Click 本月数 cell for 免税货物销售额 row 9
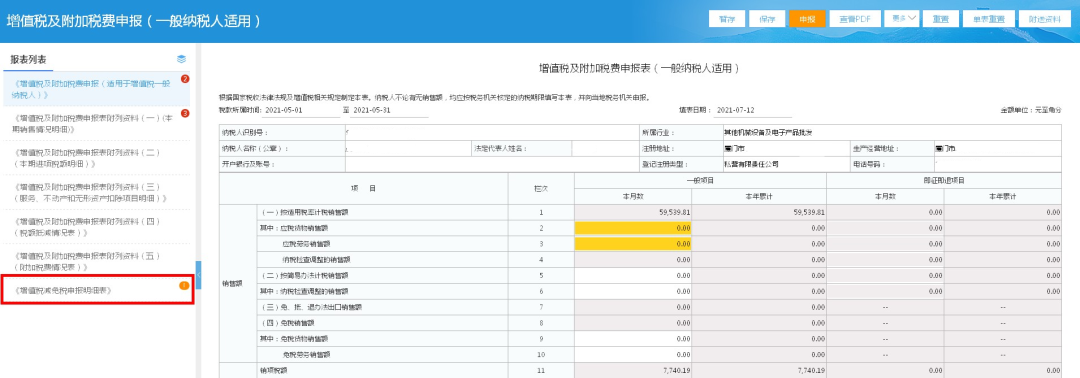Screen dimensions: 1080x378 coord(632,339)
